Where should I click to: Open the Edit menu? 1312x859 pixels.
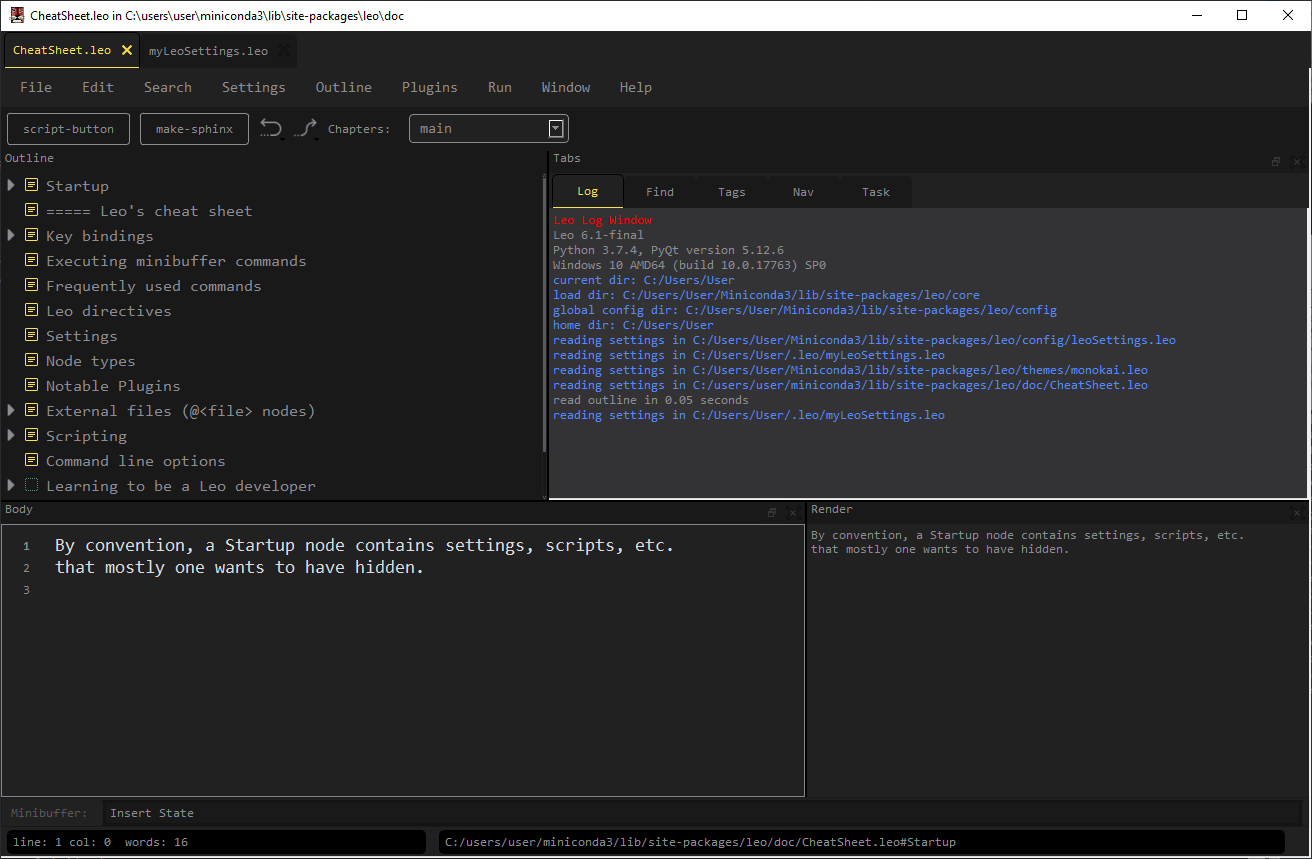pyautogui.click(x=98, y=87)
